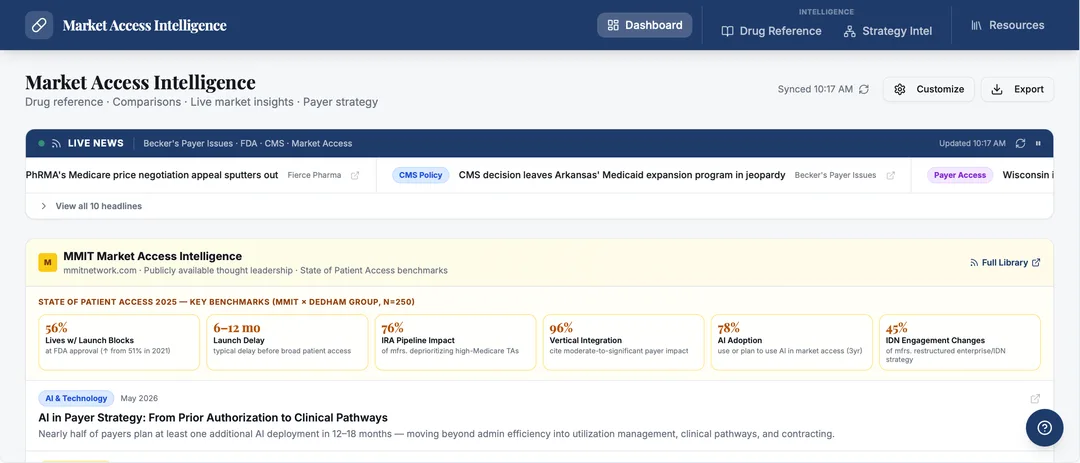1080x463 pixels.
Task: Open the Dashboard tab
Action: tap(645, 25)
